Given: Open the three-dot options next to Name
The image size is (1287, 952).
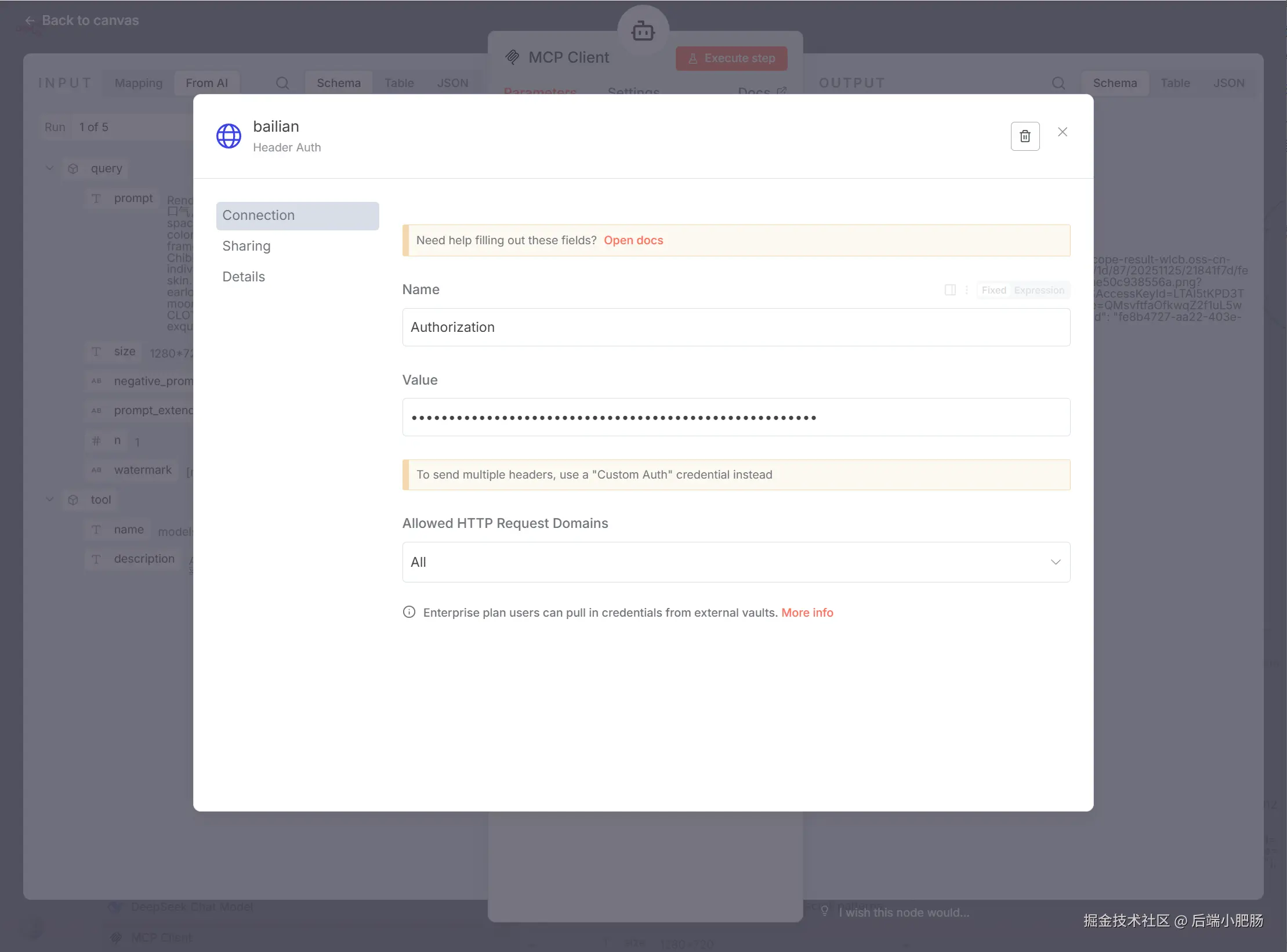Looking at the screenshot, I should point(966,290).
